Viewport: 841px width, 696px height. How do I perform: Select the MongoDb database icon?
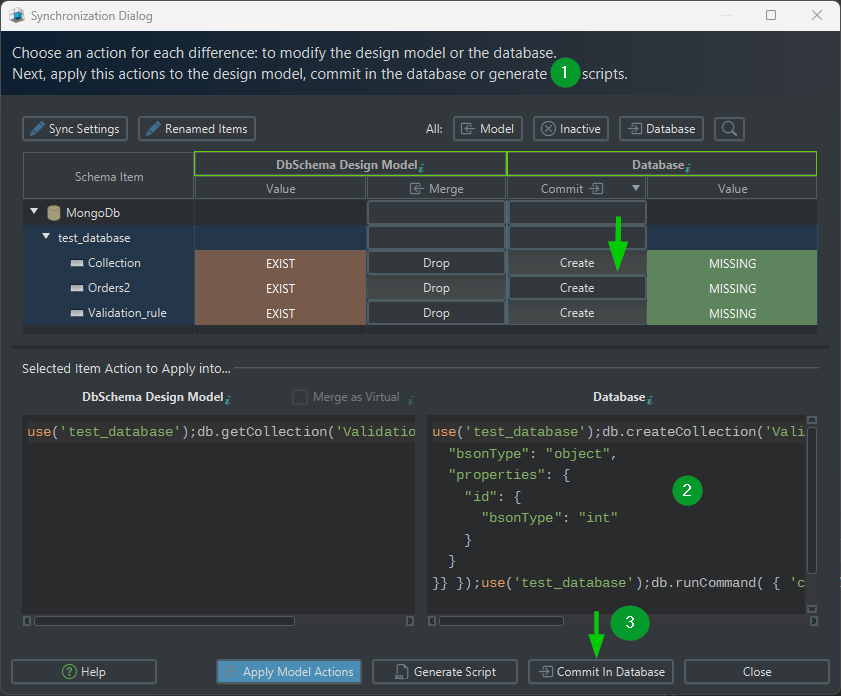click(54, 213)
